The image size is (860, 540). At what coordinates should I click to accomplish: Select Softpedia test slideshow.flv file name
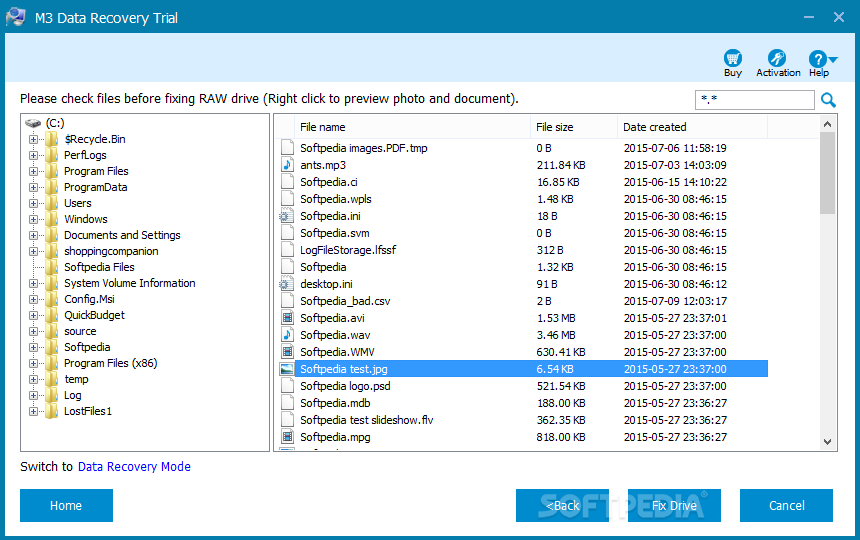366,420
